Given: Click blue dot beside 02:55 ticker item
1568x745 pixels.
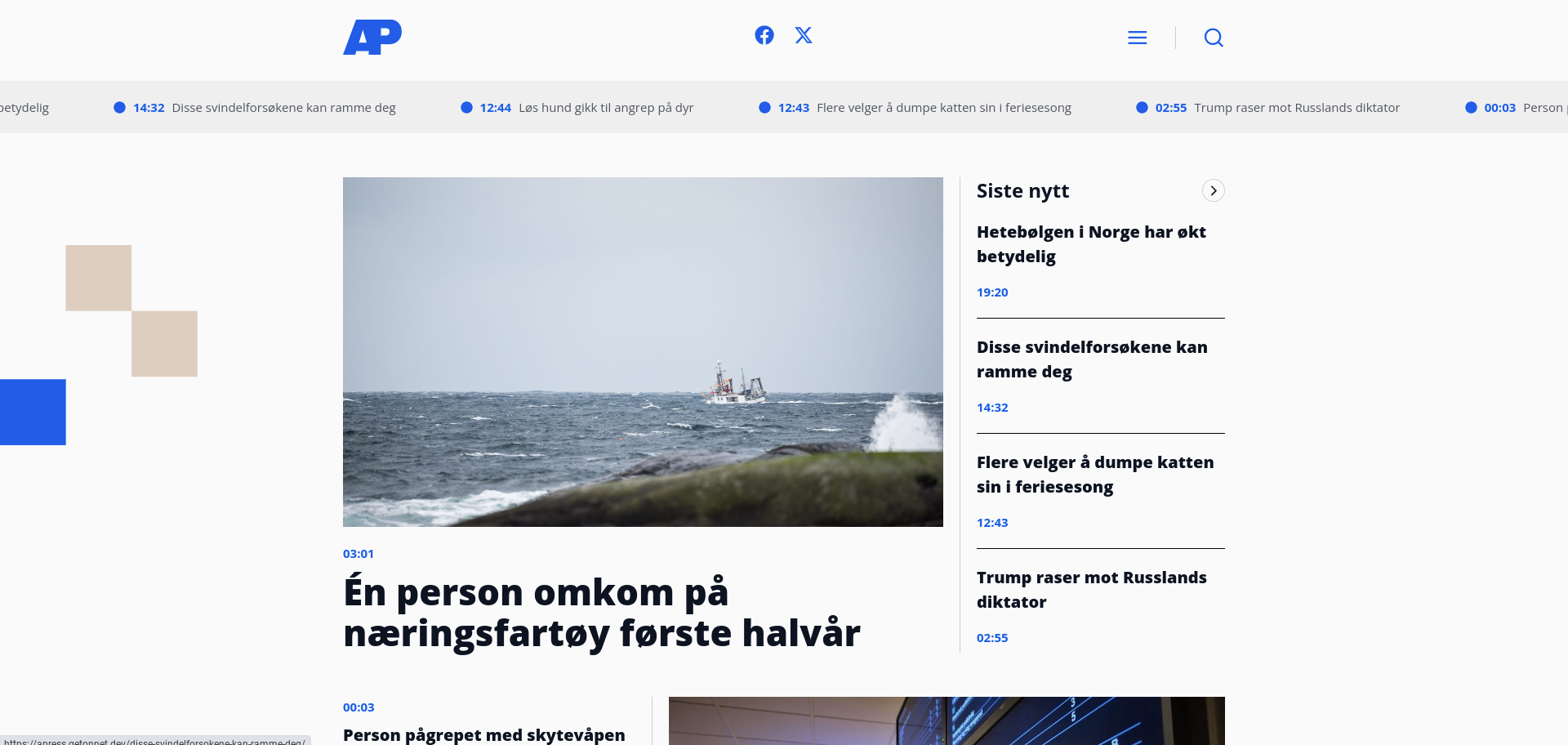Looking at the screenshot, I should [1142, 108].
